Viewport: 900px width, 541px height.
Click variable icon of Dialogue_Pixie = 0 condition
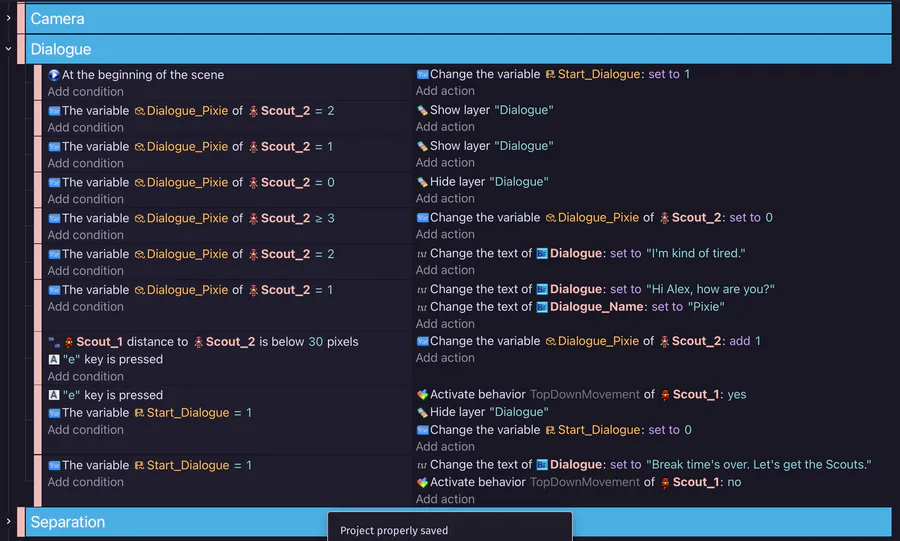point(54,182)
